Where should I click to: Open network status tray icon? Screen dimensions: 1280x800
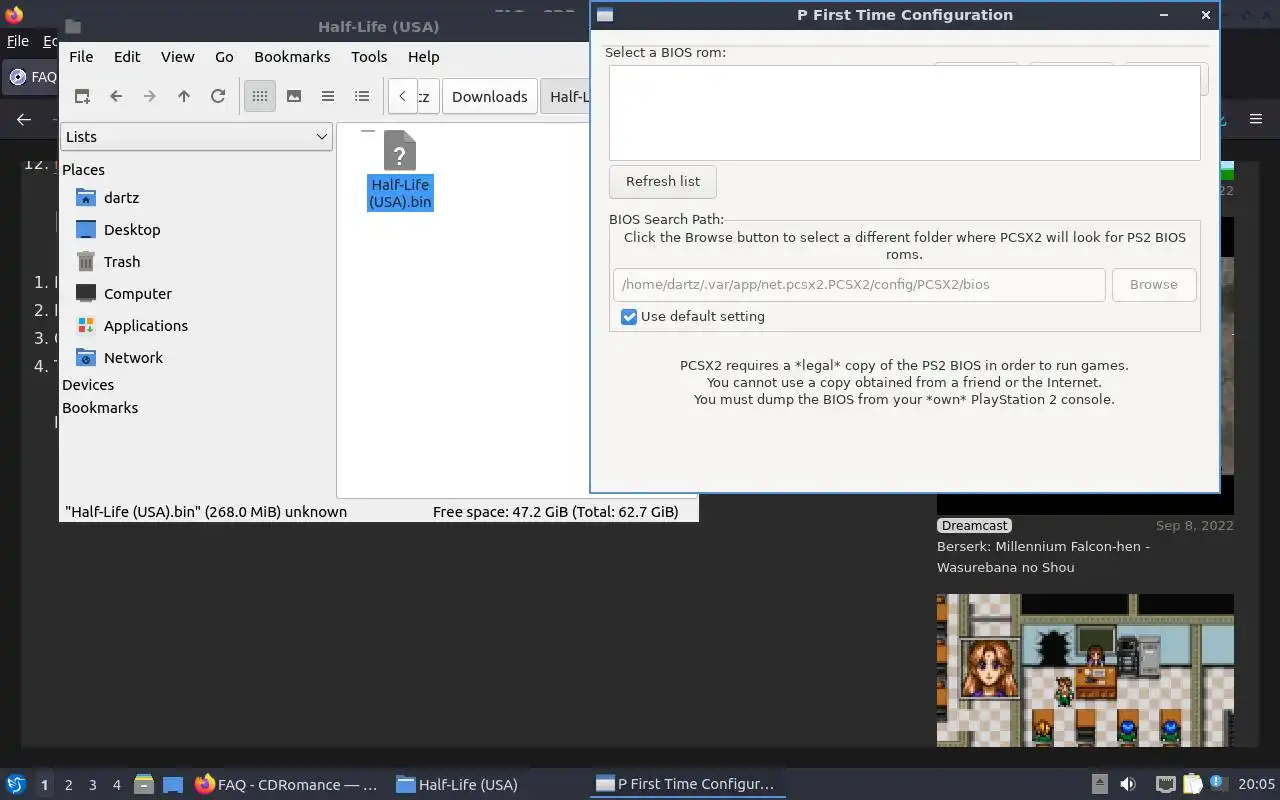click(1166, 785)
